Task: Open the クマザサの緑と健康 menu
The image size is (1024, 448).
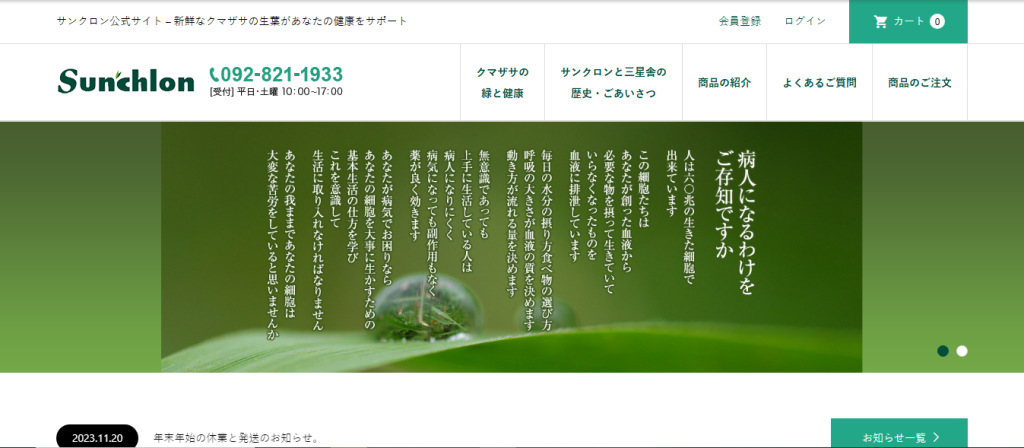Action: tap(502, 82)
